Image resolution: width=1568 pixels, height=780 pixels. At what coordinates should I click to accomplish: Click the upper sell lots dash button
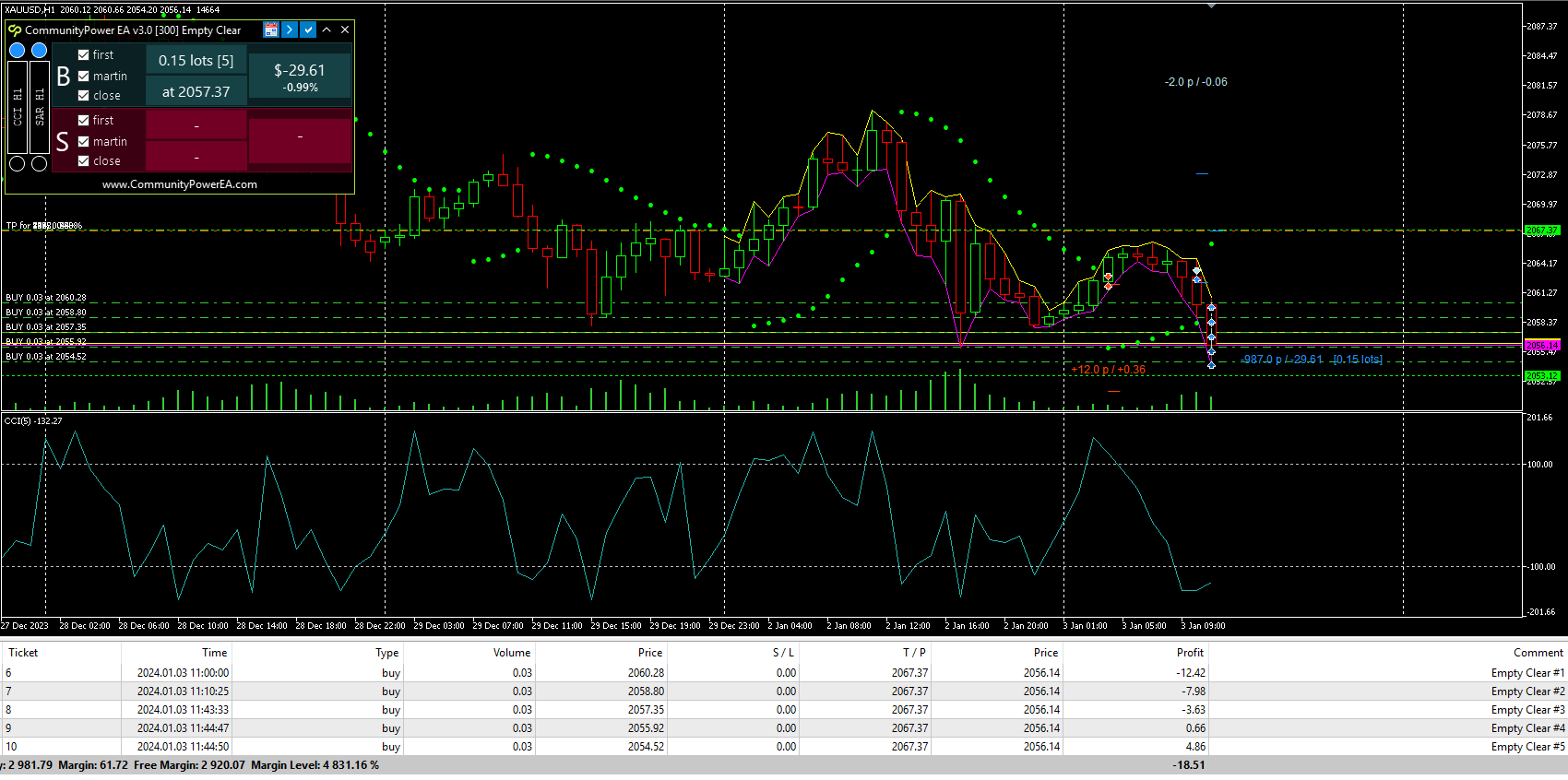tap(196, 125)
